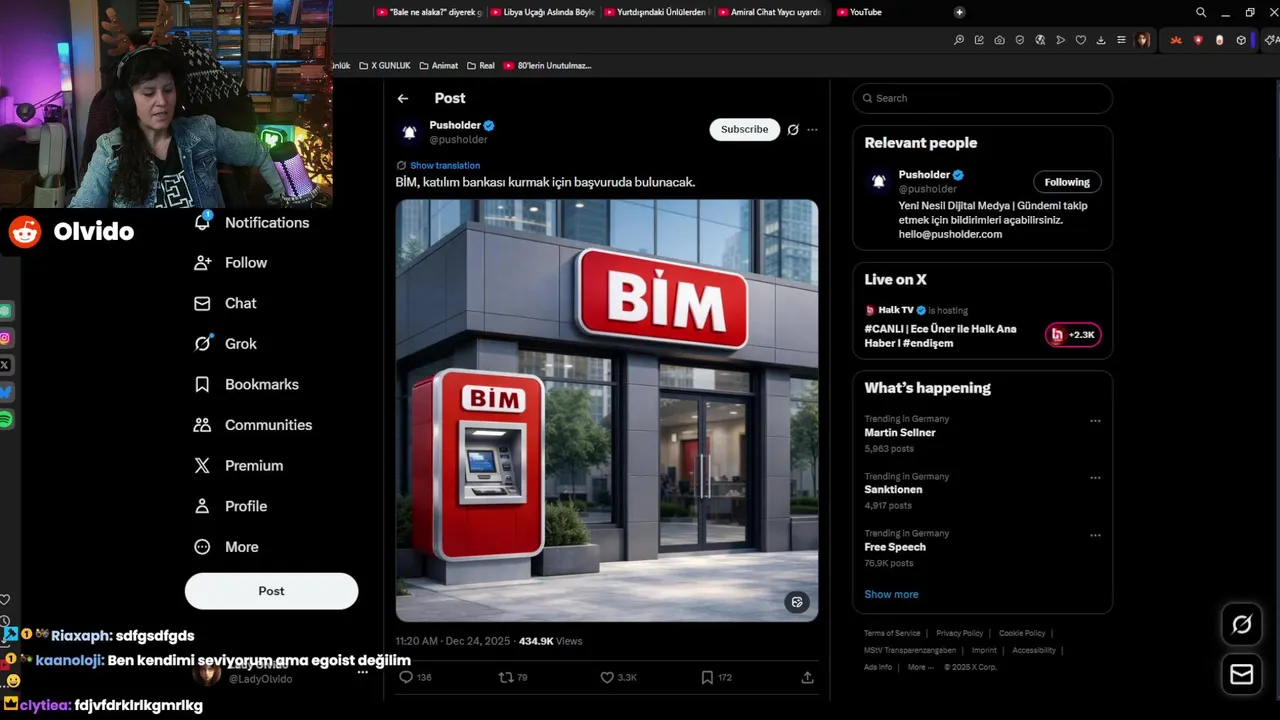Open the BİM bank building image
The width and height of the screenshot is (1280, 720).
(x=607, y=410)
